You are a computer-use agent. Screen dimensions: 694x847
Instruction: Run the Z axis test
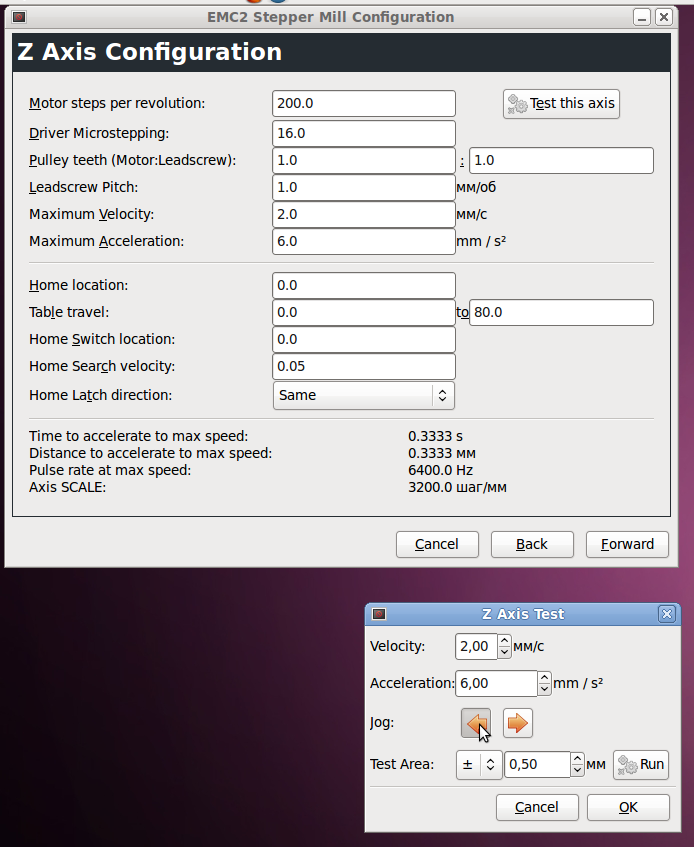[x=641, y=764]
